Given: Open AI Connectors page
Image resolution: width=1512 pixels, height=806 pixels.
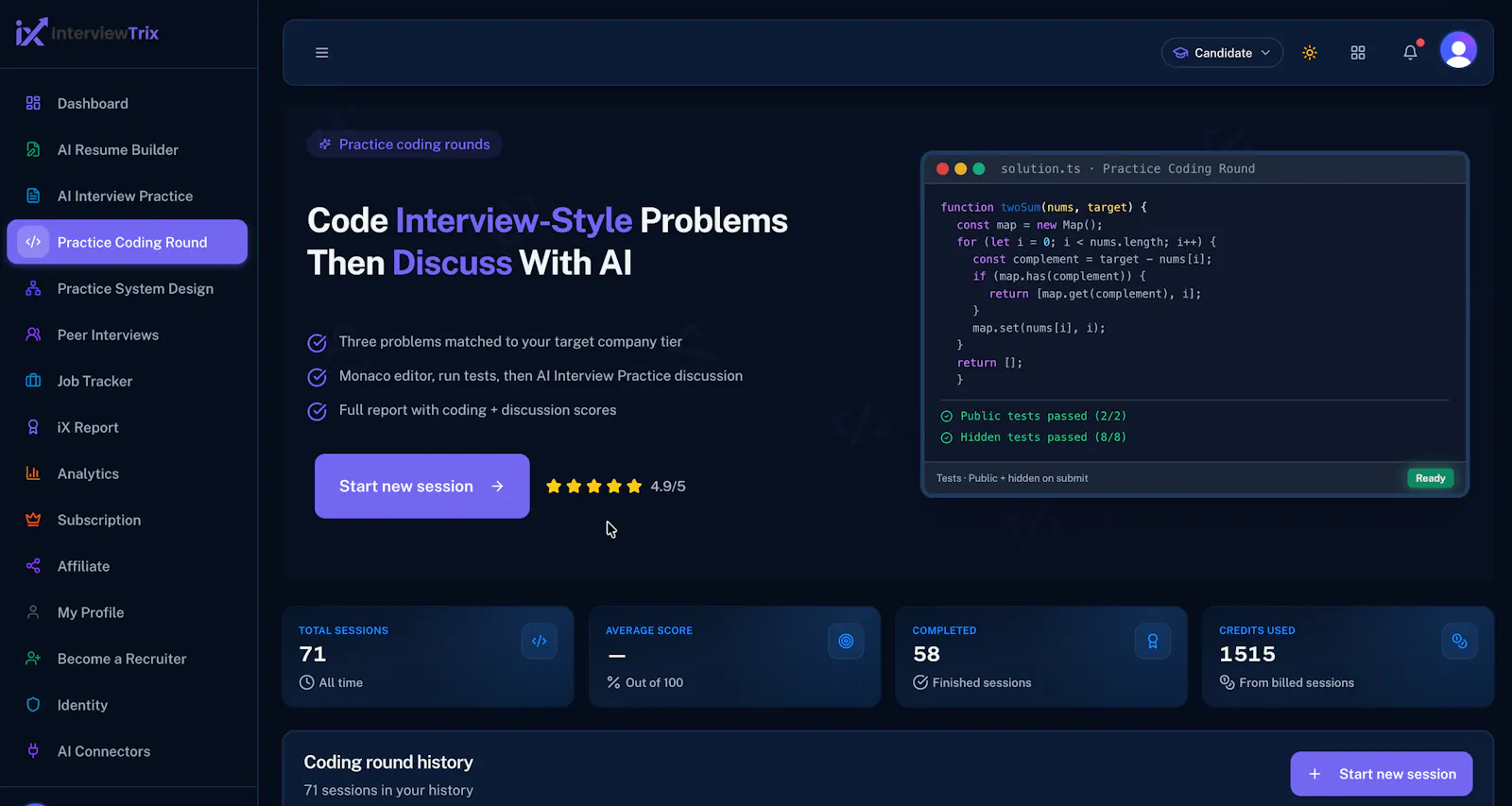Looking at the screenshot, I should (x=127, y=751).
